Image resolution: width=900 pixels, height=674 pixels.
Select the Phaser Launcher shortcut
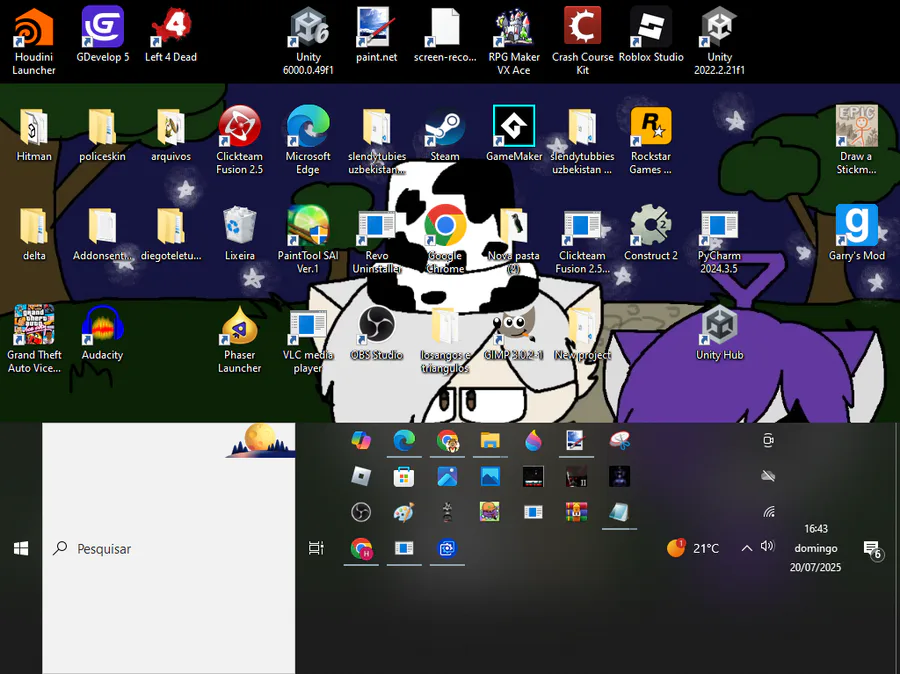[239, 339]
